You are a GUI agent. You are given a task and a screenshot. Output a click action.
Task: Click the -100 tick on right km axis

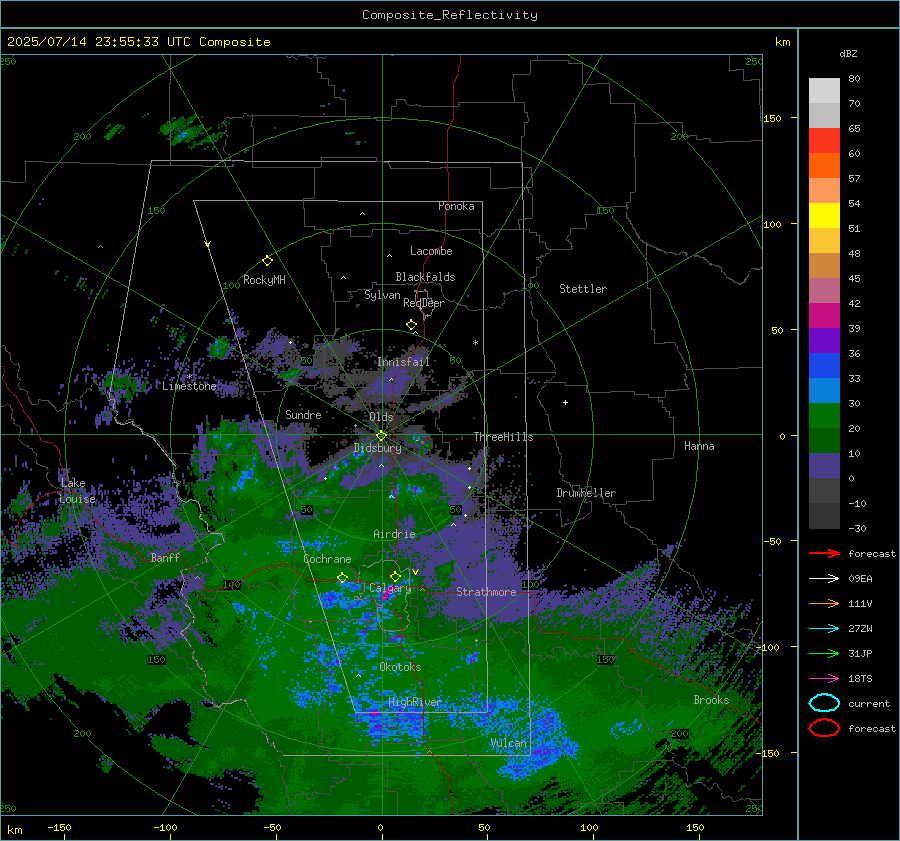click(769, 647)
